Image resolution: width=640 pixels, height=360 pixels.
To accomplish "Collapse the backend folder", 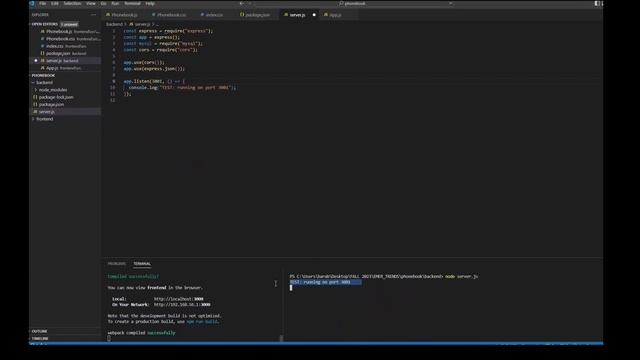I will (x=44, y=82).
